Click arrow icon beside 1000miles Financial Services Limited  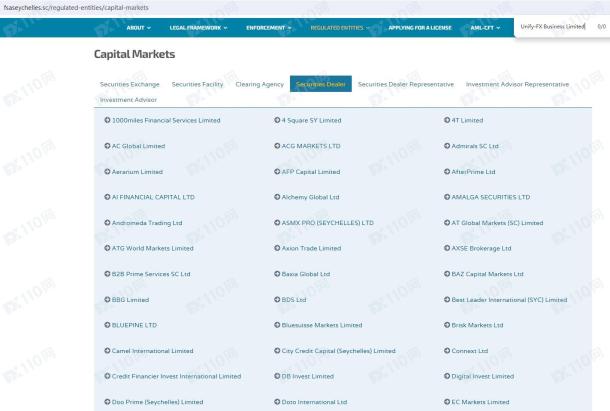click(x=107, y=120)
